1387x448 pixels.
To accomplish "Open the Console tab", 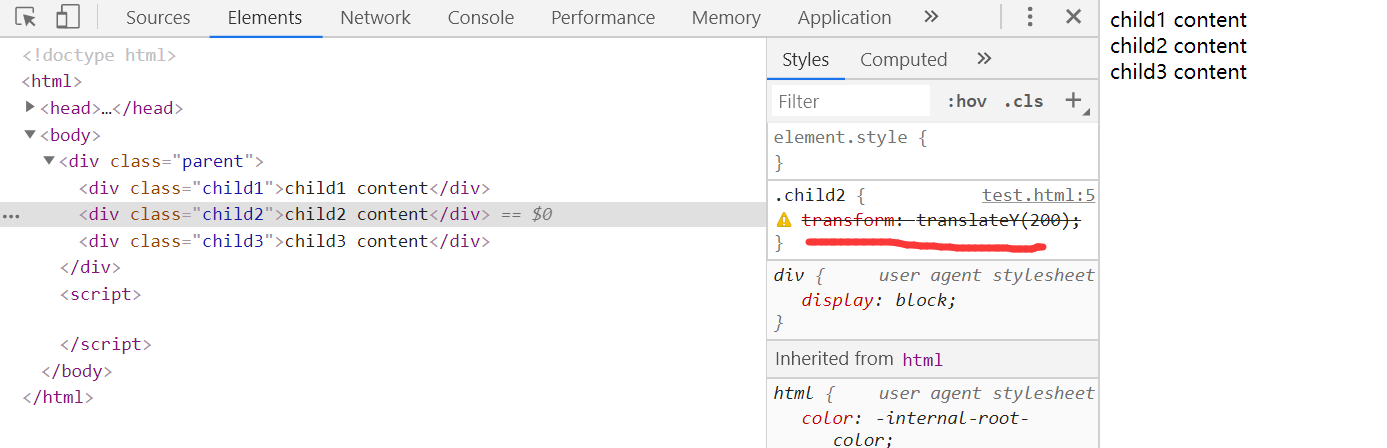I will coord(481,18).
